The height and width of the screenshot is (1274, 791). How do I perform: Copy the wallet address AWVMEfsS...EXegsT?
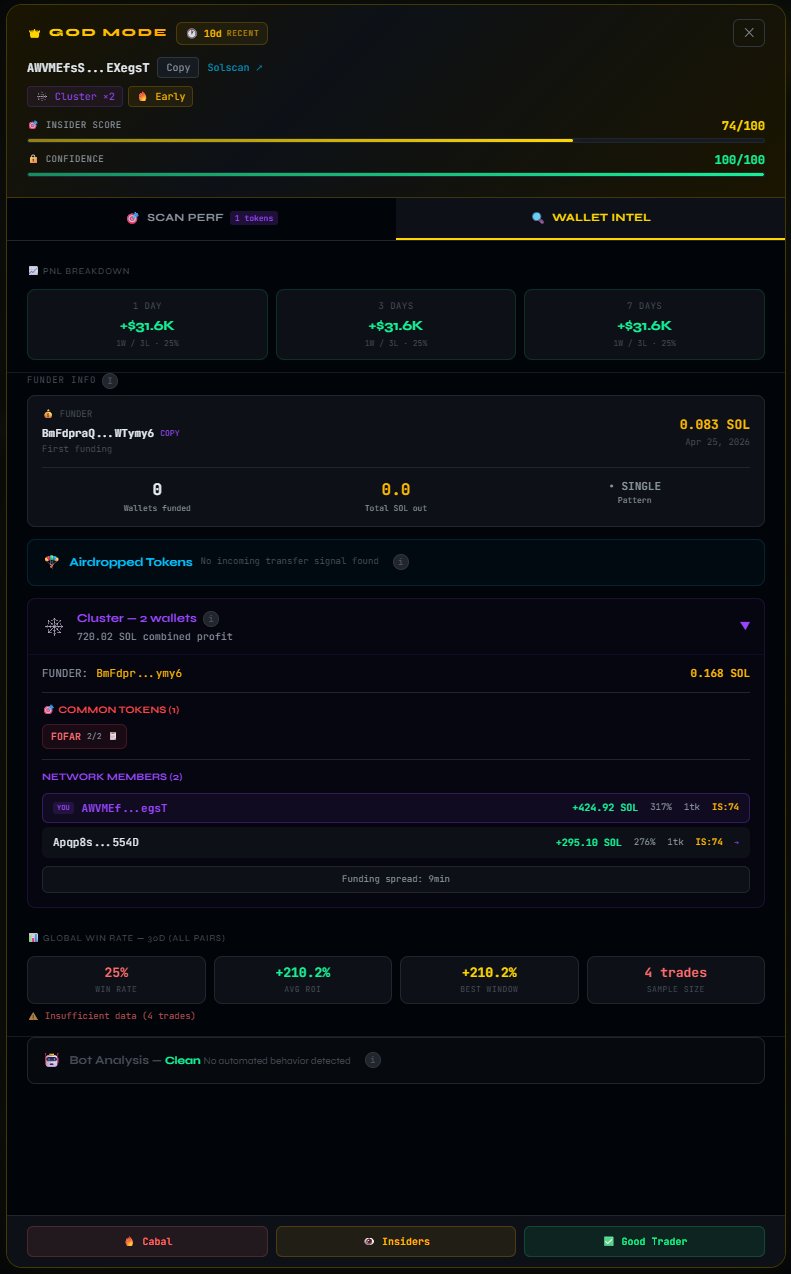[178, 68]
